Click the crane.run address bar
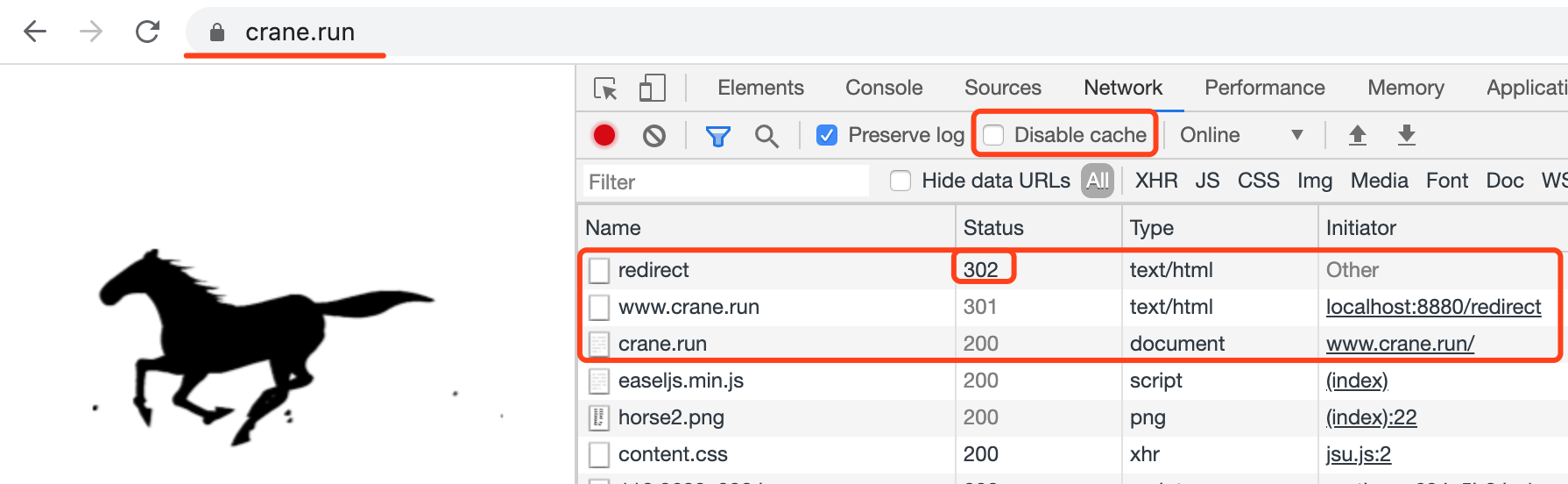 click(x=876, y=32)
